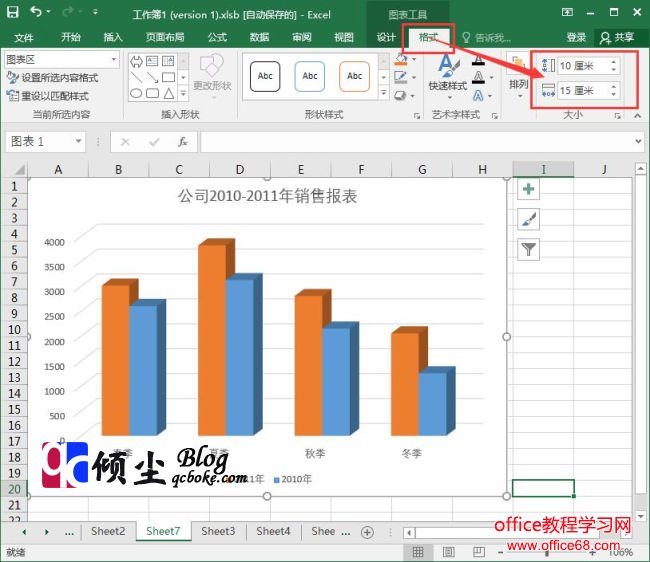The width and height of the screenshot is (650, 562).
Task: Open the Chart Elements plus button
Action: click(528, 189)
